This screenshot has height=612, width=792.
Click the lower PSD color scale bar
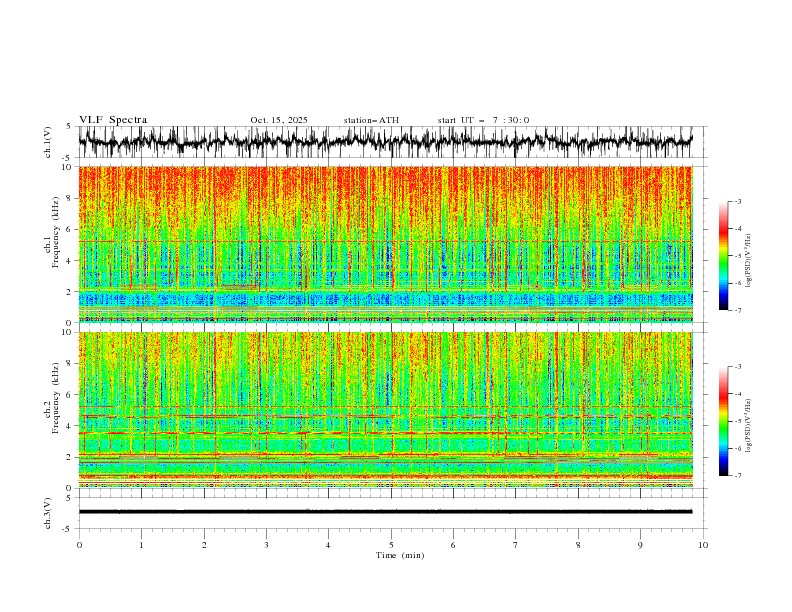(x=723, y=421)
